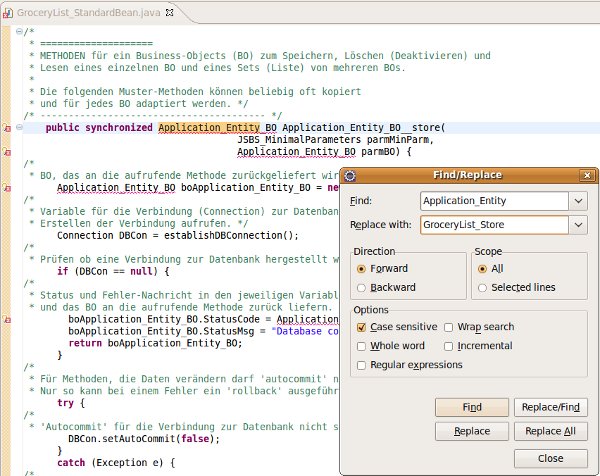This screenshot has height=476, width=600.
Task: Uncheck the Case sensitive checkbox
Action: (x=361, y=327)
